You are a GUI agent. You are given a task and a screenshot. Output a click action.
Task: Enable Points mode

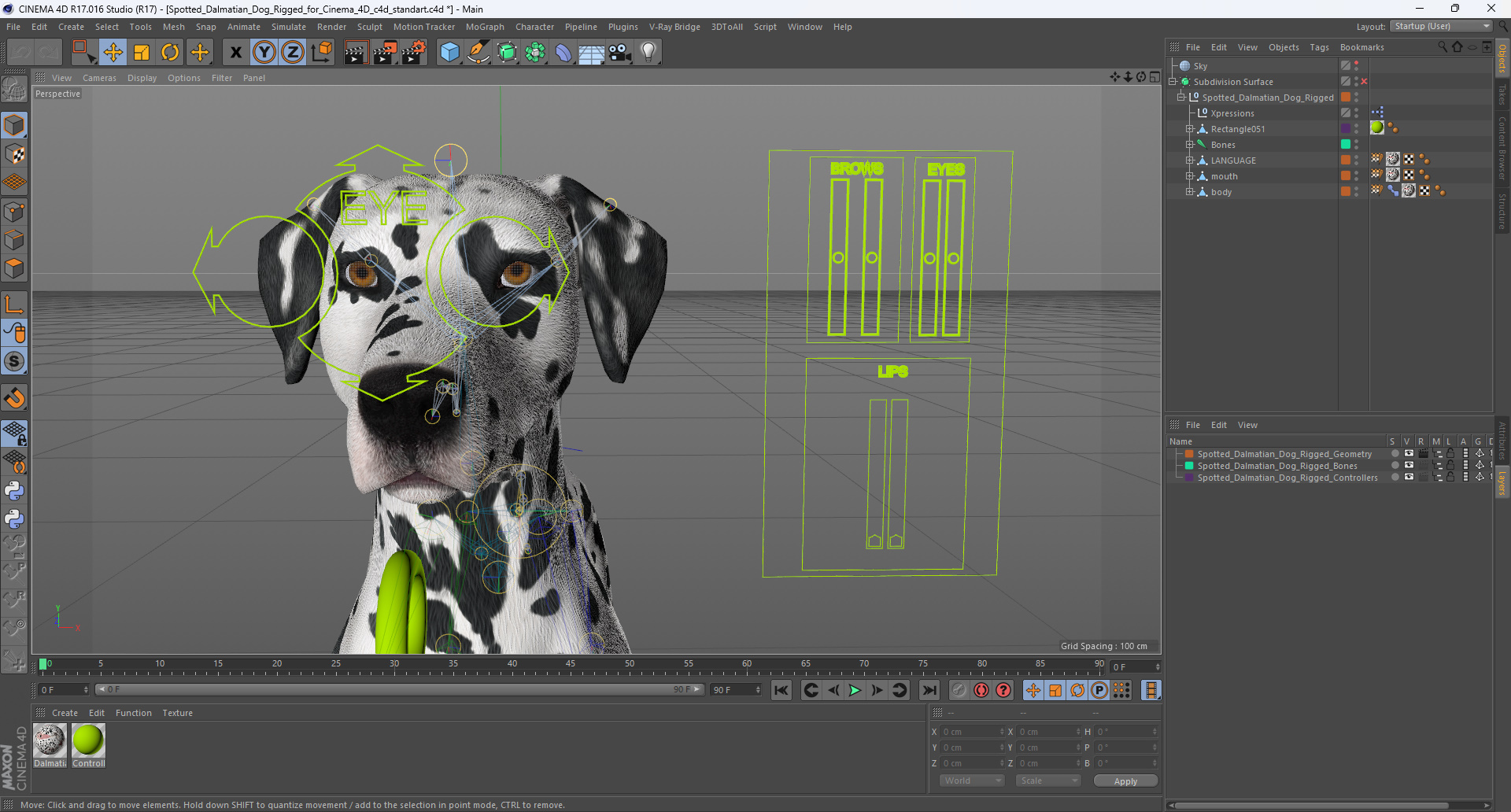click(14, 212)
